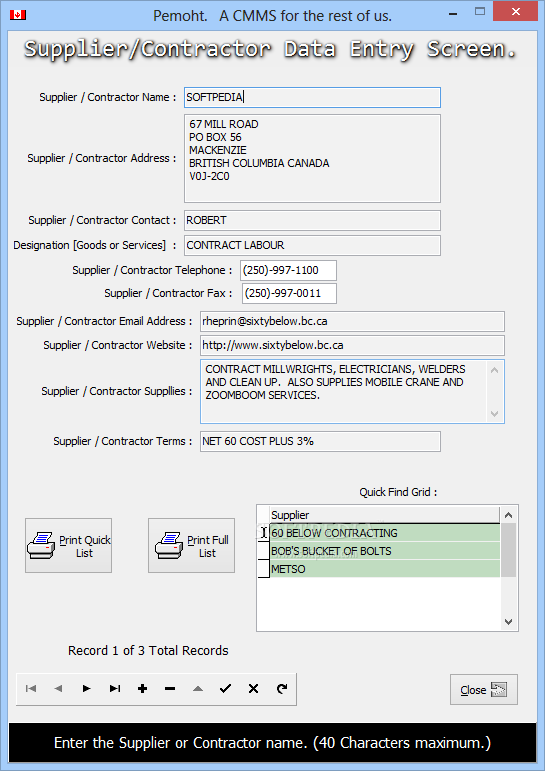Go to previous record arrow
This screenshot has height=771, width=545.
point(58,688)
